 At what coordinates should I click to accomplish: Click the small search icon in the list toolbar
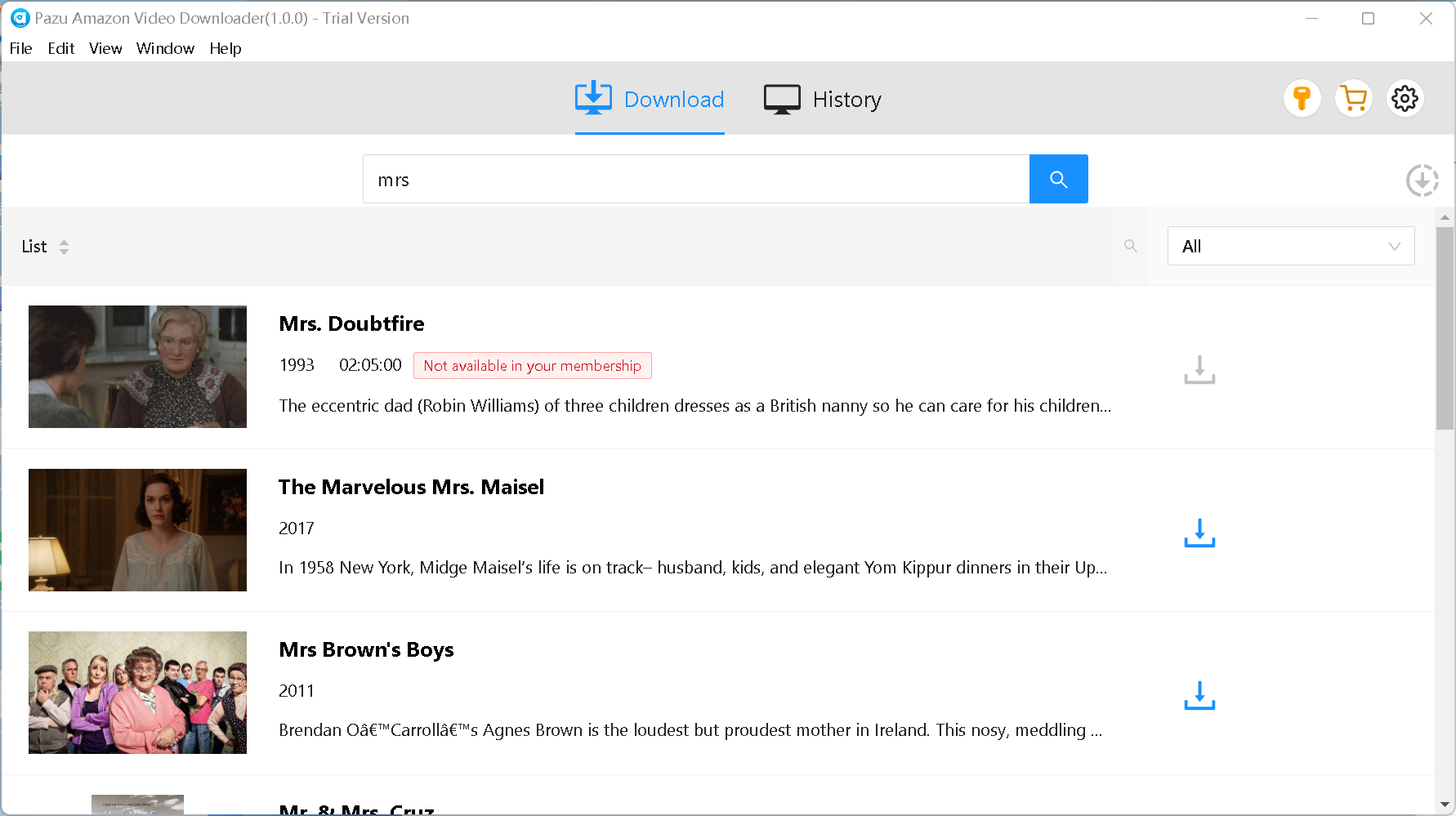pyautogui.click(x=1131, y=246)
